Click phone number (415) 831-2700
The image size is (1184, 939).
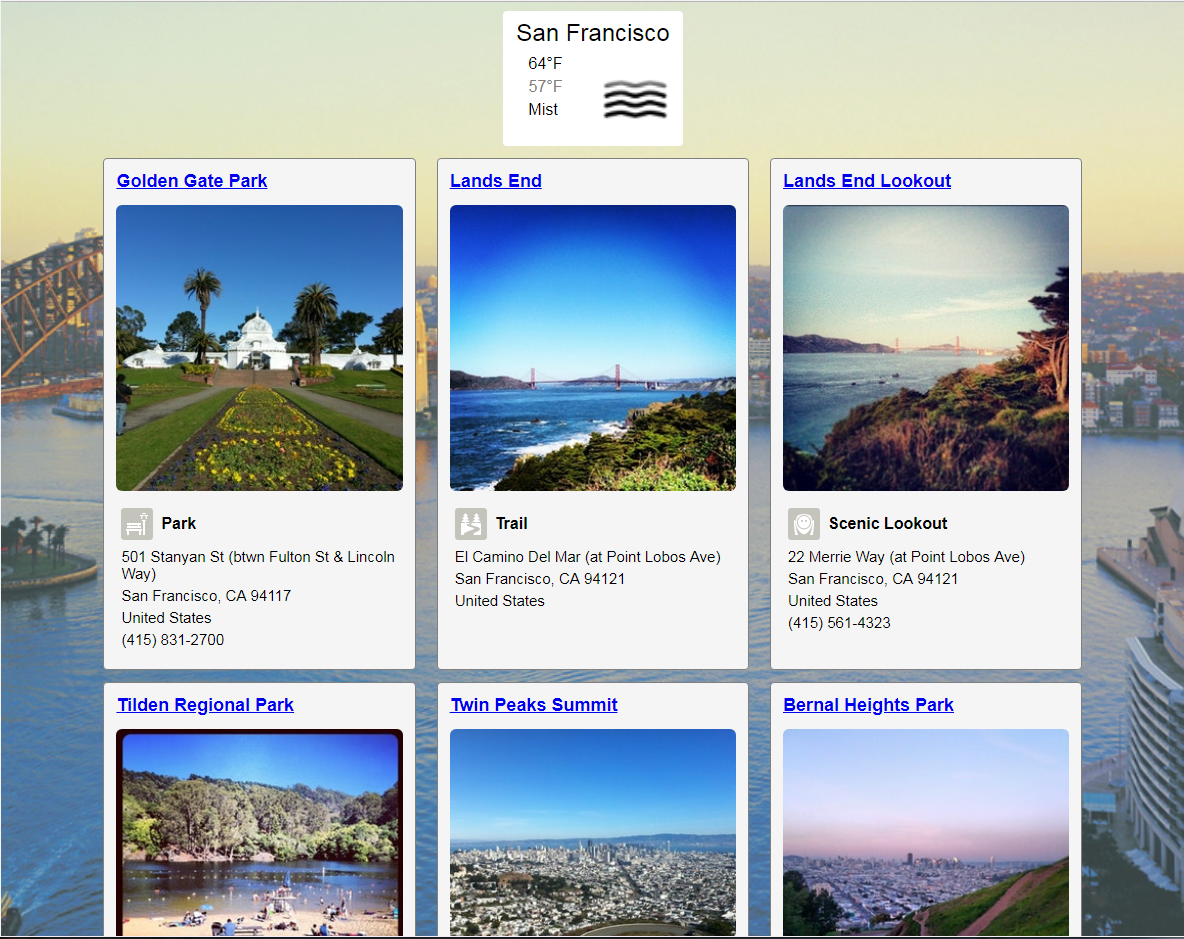(x=173, y=640)
